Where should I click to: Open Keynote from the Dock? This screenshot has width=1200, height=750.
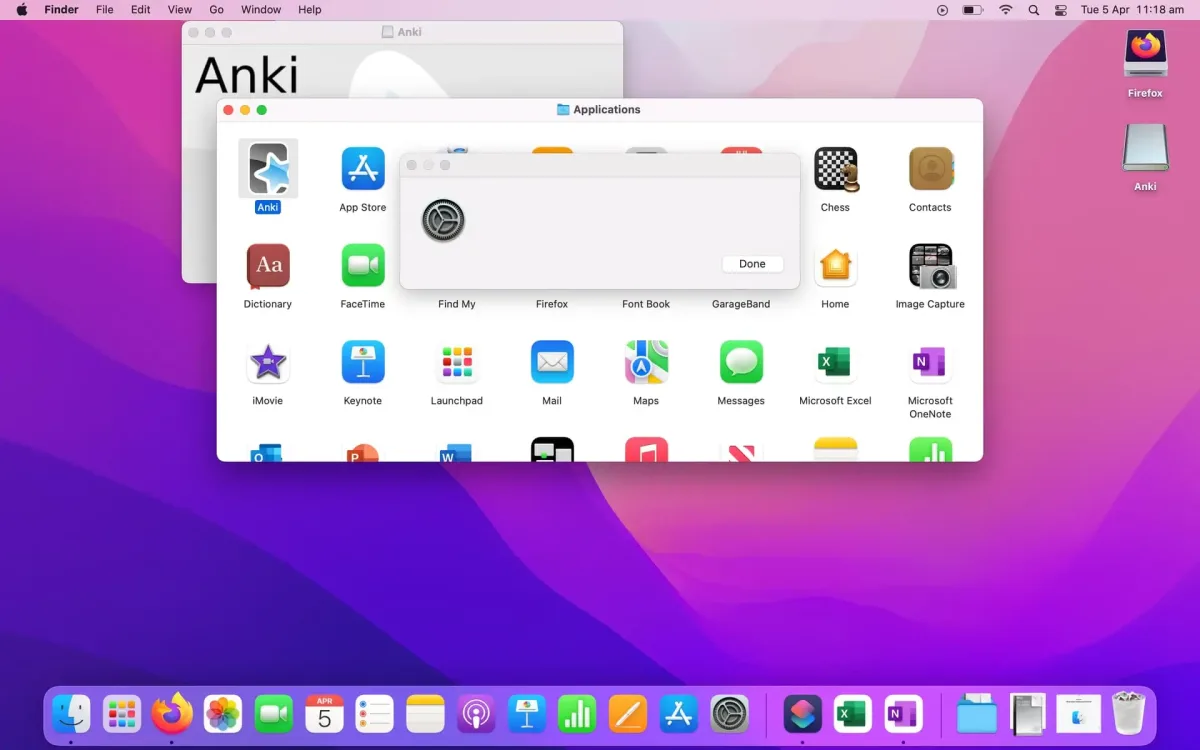pyautogui.click(x=527, y=714)
